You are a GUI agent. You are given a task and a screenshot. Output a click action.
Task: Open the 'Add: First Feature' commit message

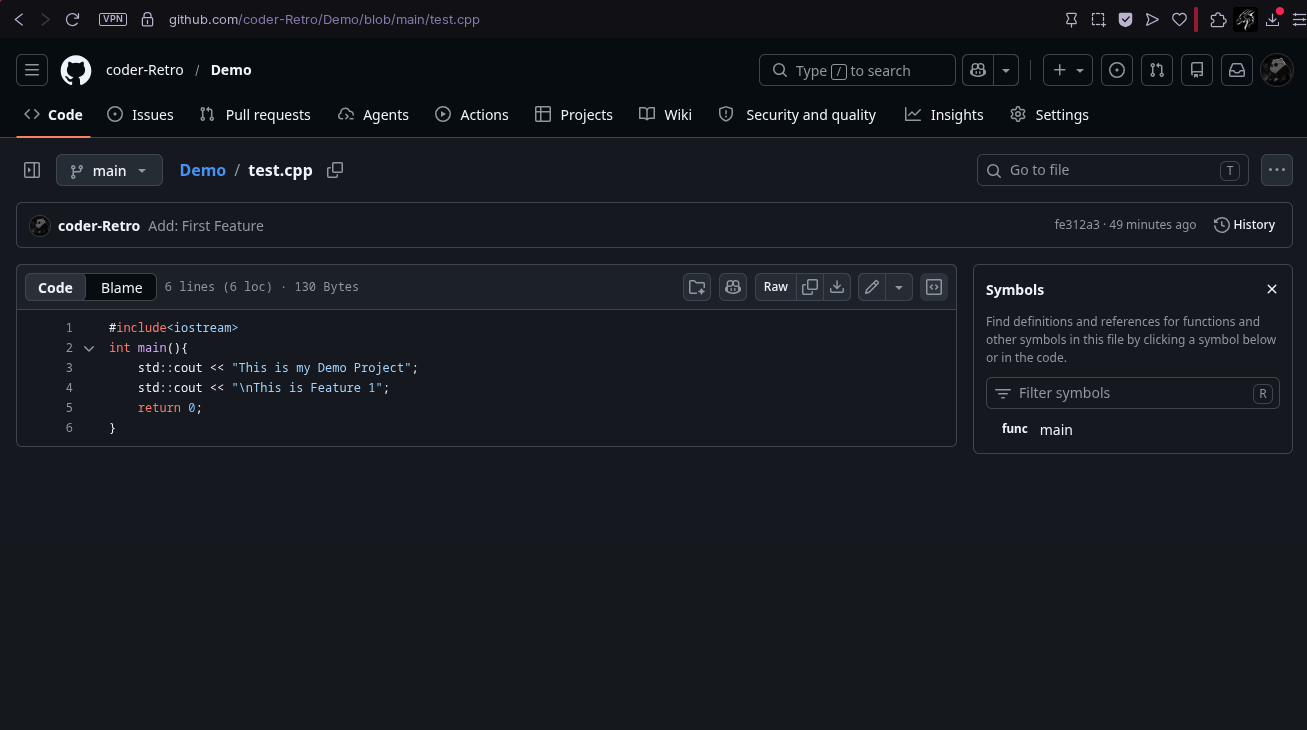(x=206, y=226)
